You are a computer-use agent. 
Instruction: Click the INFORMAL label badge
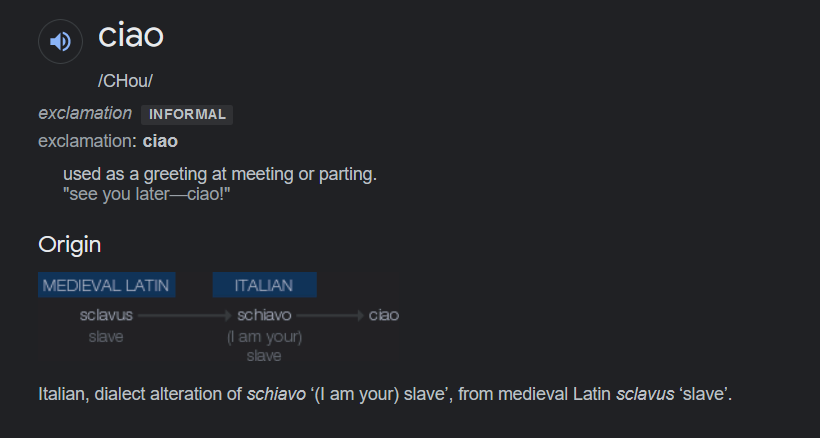click(187, 114)
